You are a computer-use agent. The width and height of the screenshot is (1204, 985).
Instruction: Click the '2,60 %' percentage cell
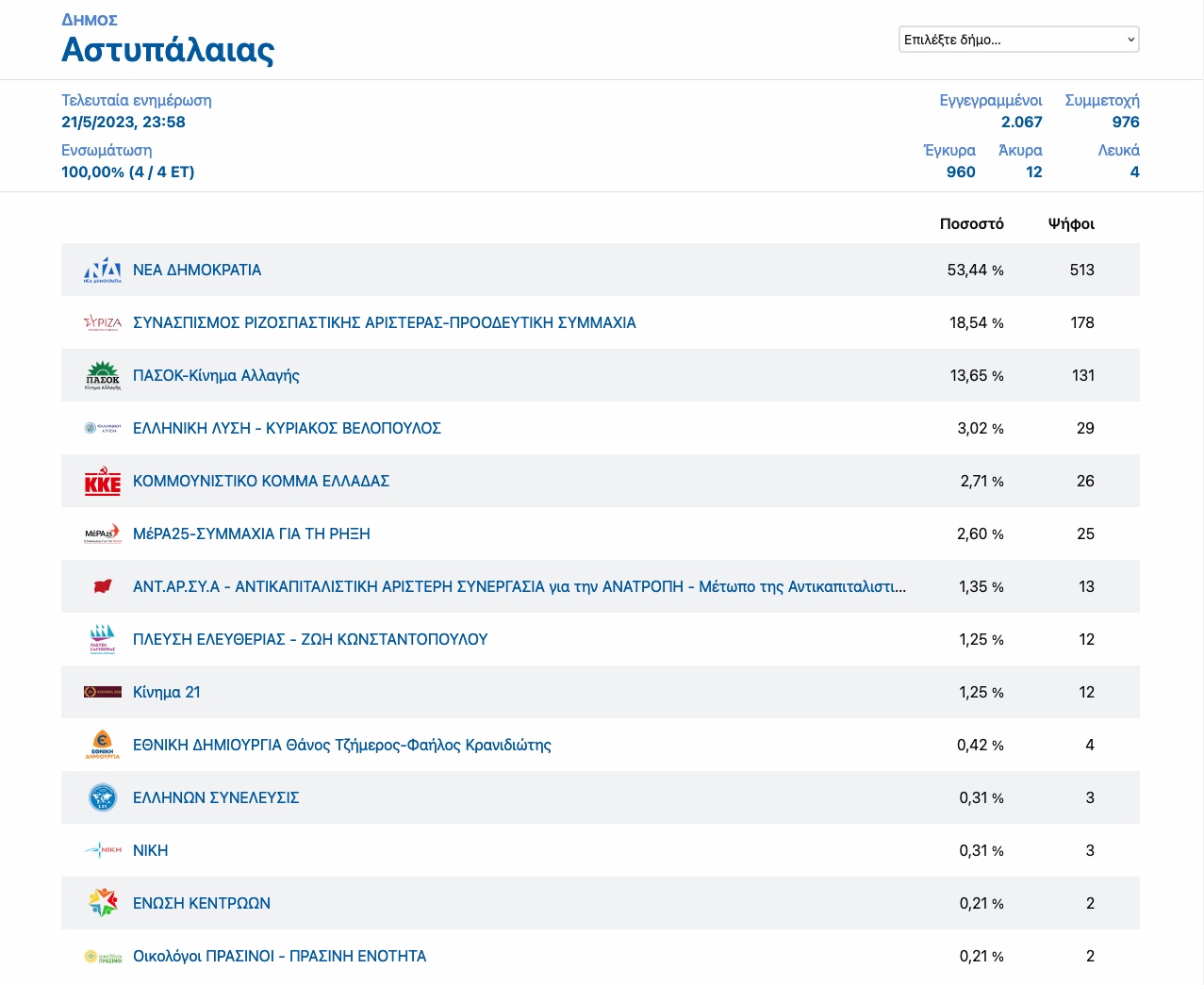981,534
